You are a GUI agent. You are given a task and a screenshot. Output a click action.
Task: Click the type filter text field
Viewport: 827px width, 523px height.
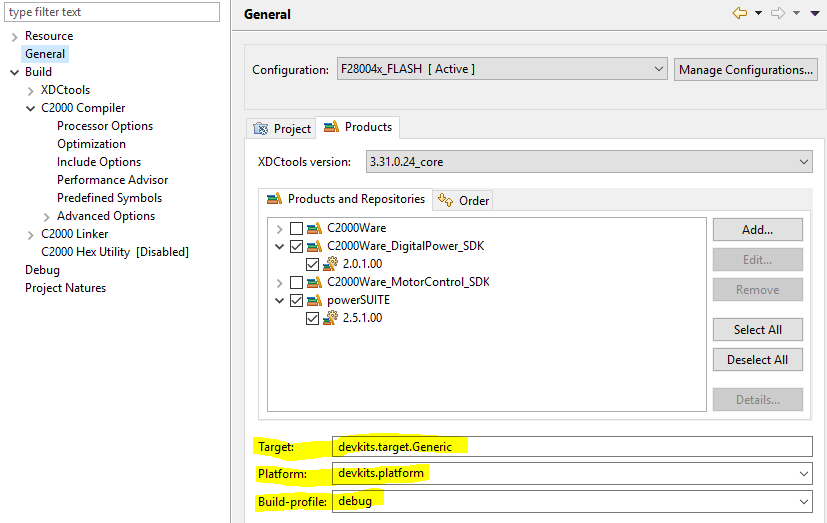point(112,12)
